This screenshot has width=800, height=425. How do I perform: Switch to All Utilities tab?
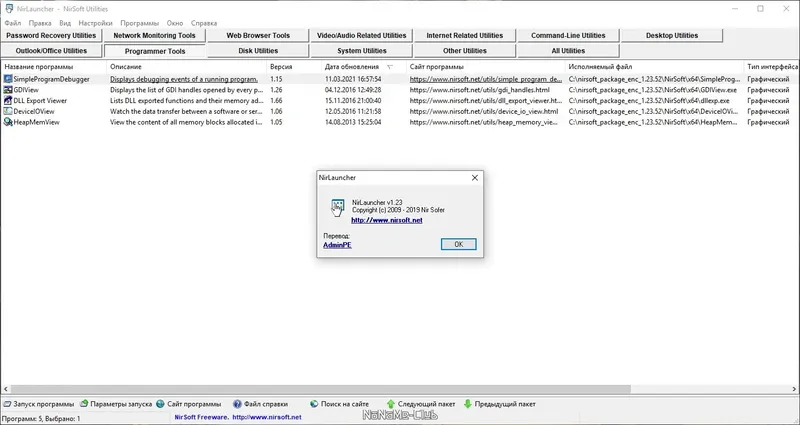pyautogui.click(x=568, y=51)
